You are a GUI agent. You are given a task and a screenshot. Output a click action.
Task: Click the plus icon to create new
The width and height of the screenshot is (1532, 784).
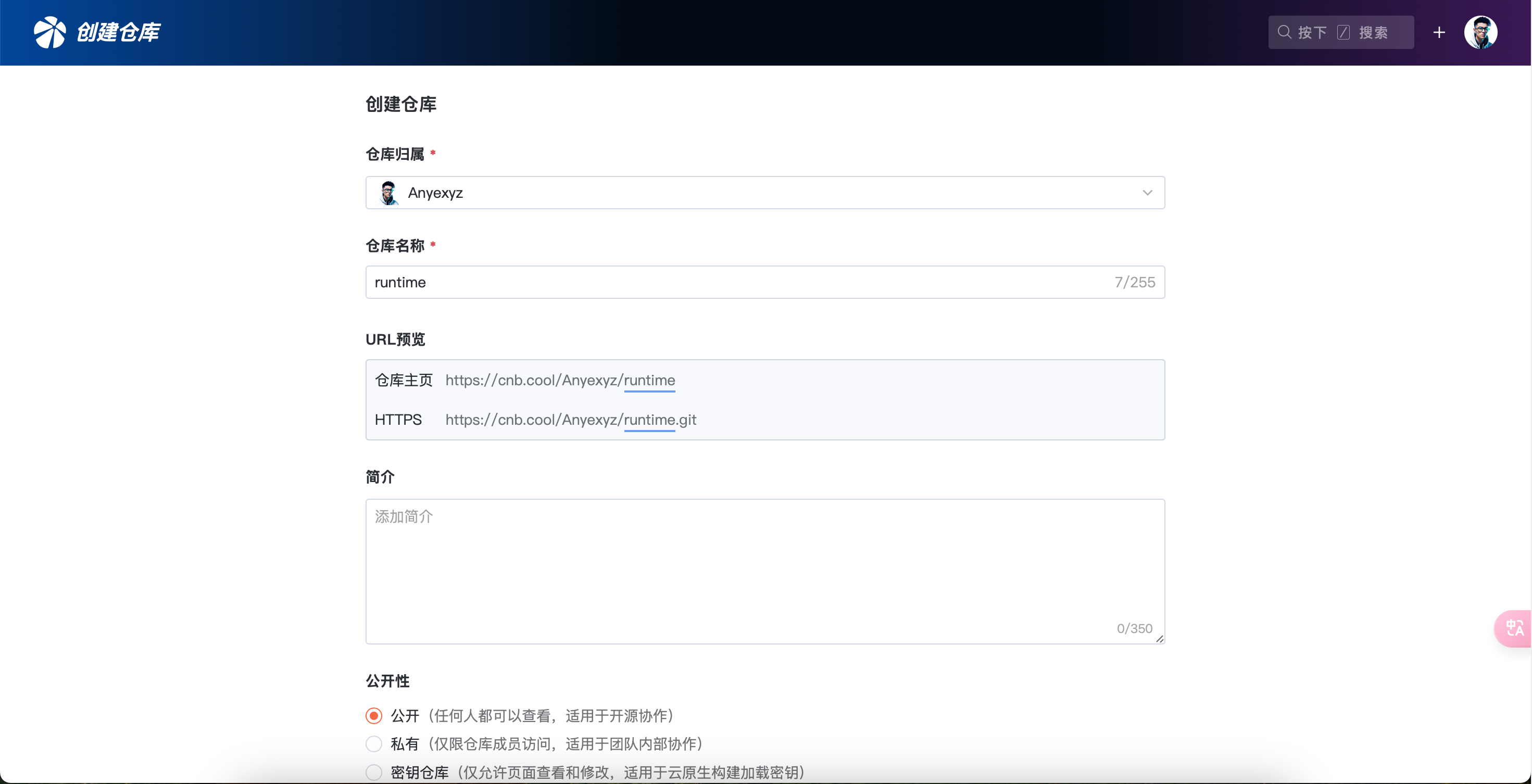point(1439,32)
